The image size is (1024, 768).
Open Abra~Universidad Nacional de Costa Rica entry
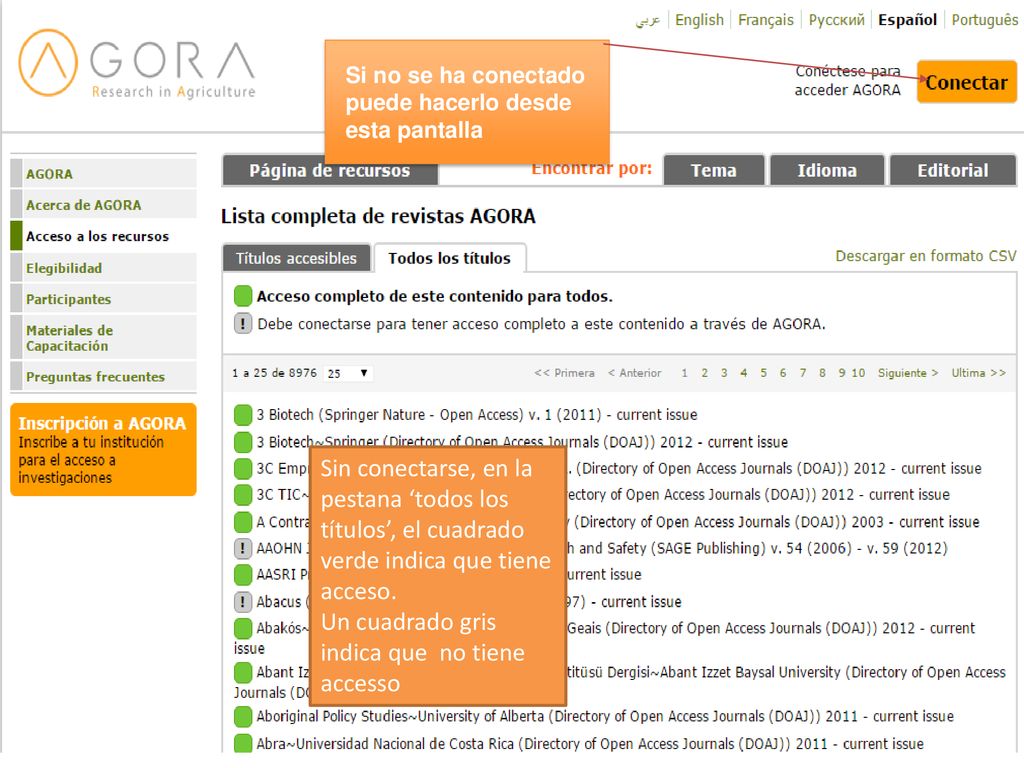(590, 743)
